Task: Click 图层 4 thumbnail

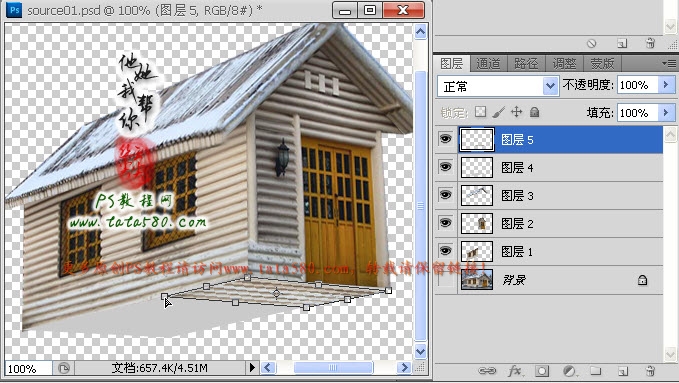Action: [x=477, y=168]
